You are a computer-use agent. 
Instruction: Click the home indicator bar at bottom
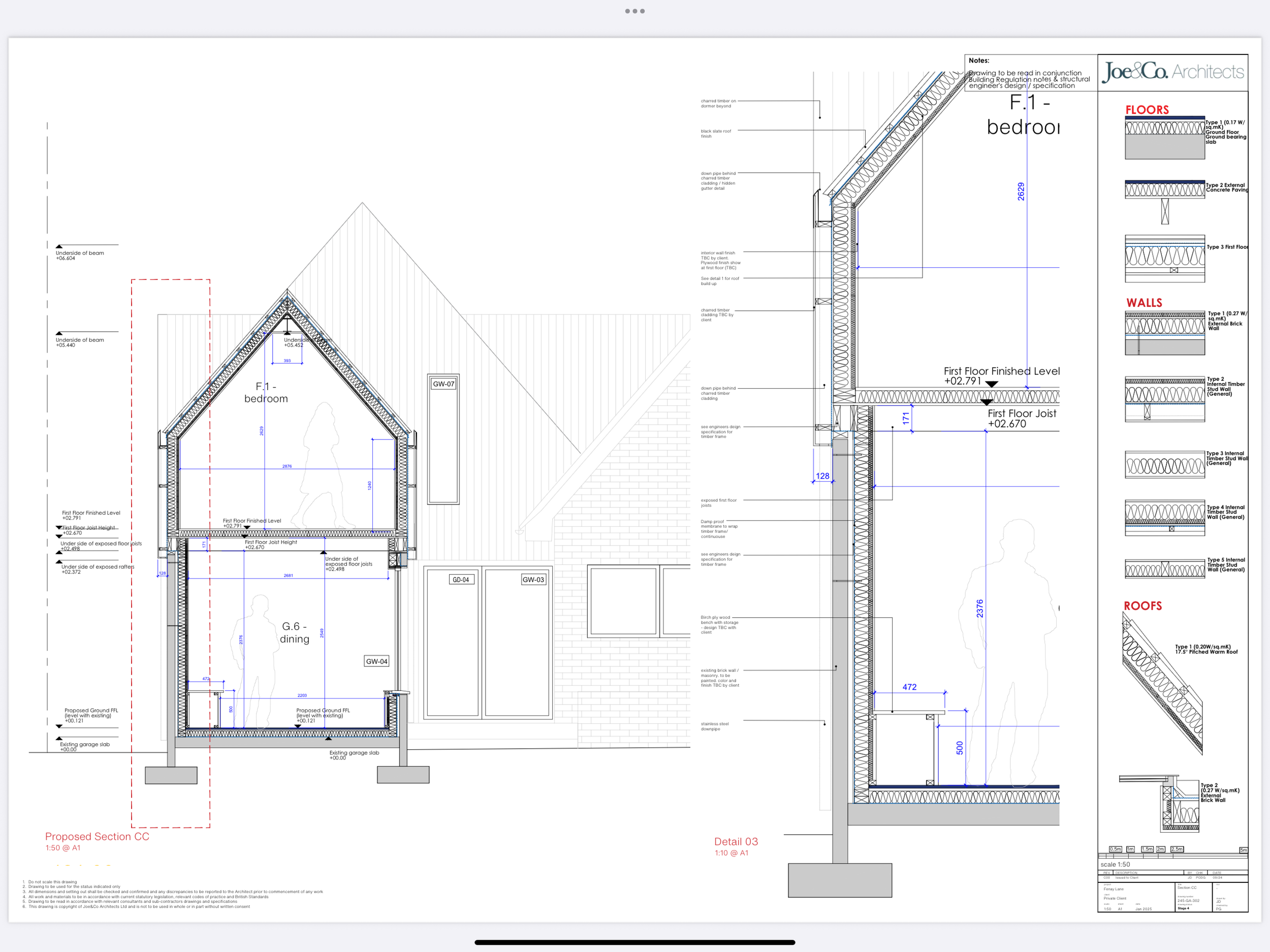tap(634, 942)
